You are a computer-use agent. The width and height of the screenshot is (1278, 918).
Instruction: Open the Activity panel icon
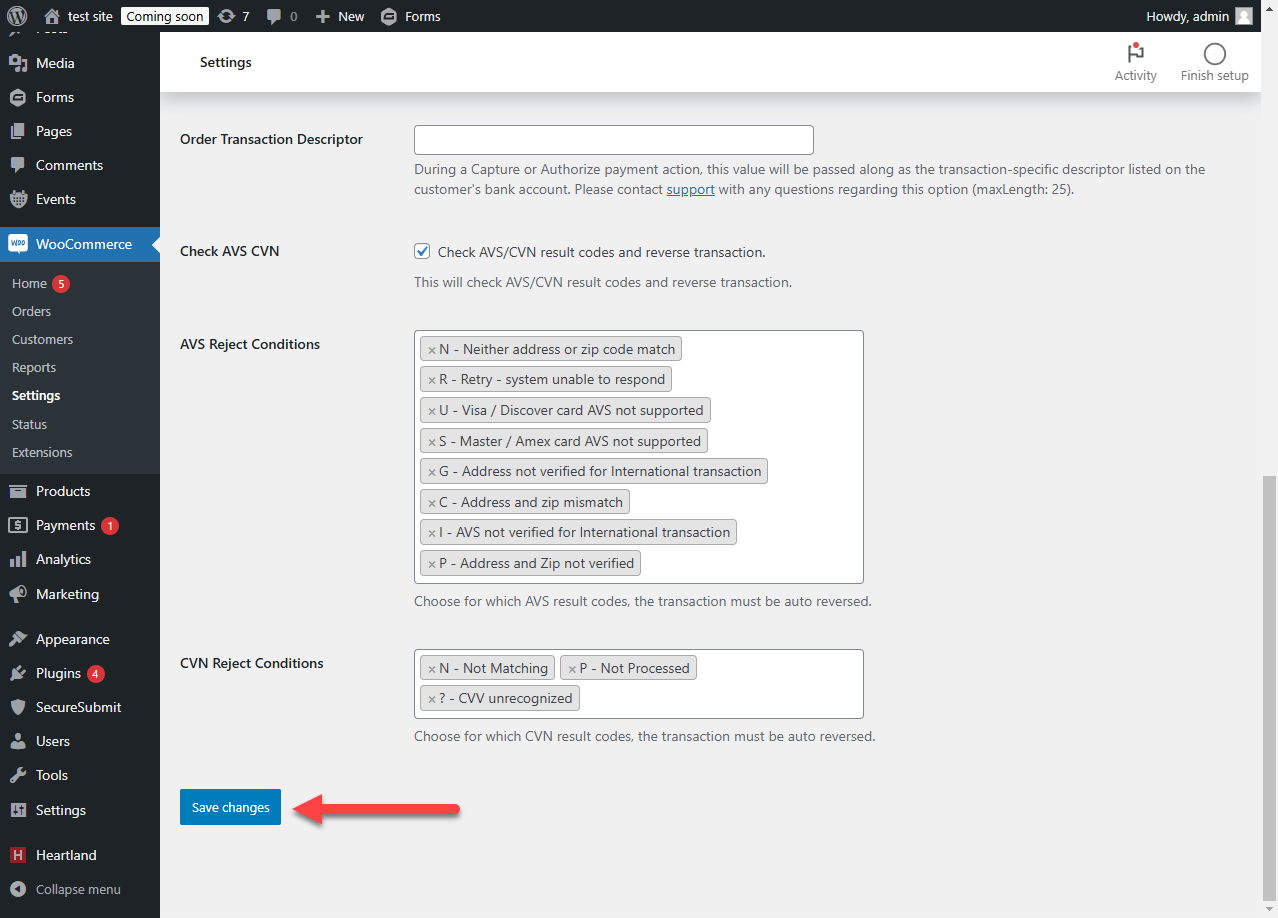coord(1135,54)
